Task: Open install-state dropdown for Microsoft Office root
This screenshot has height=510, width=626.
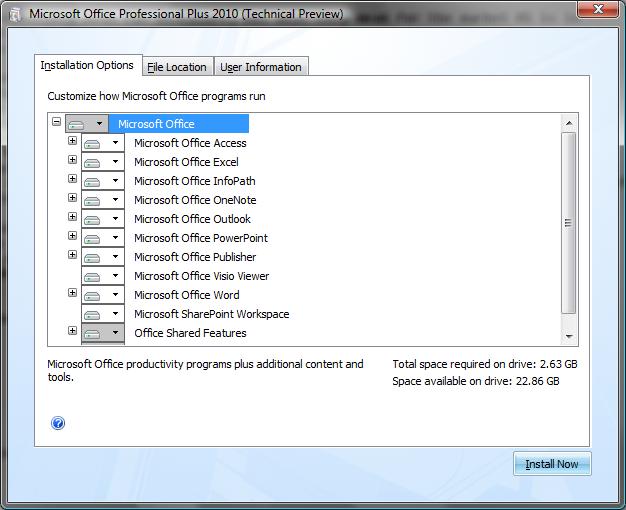Action: (x=87, y=124)
